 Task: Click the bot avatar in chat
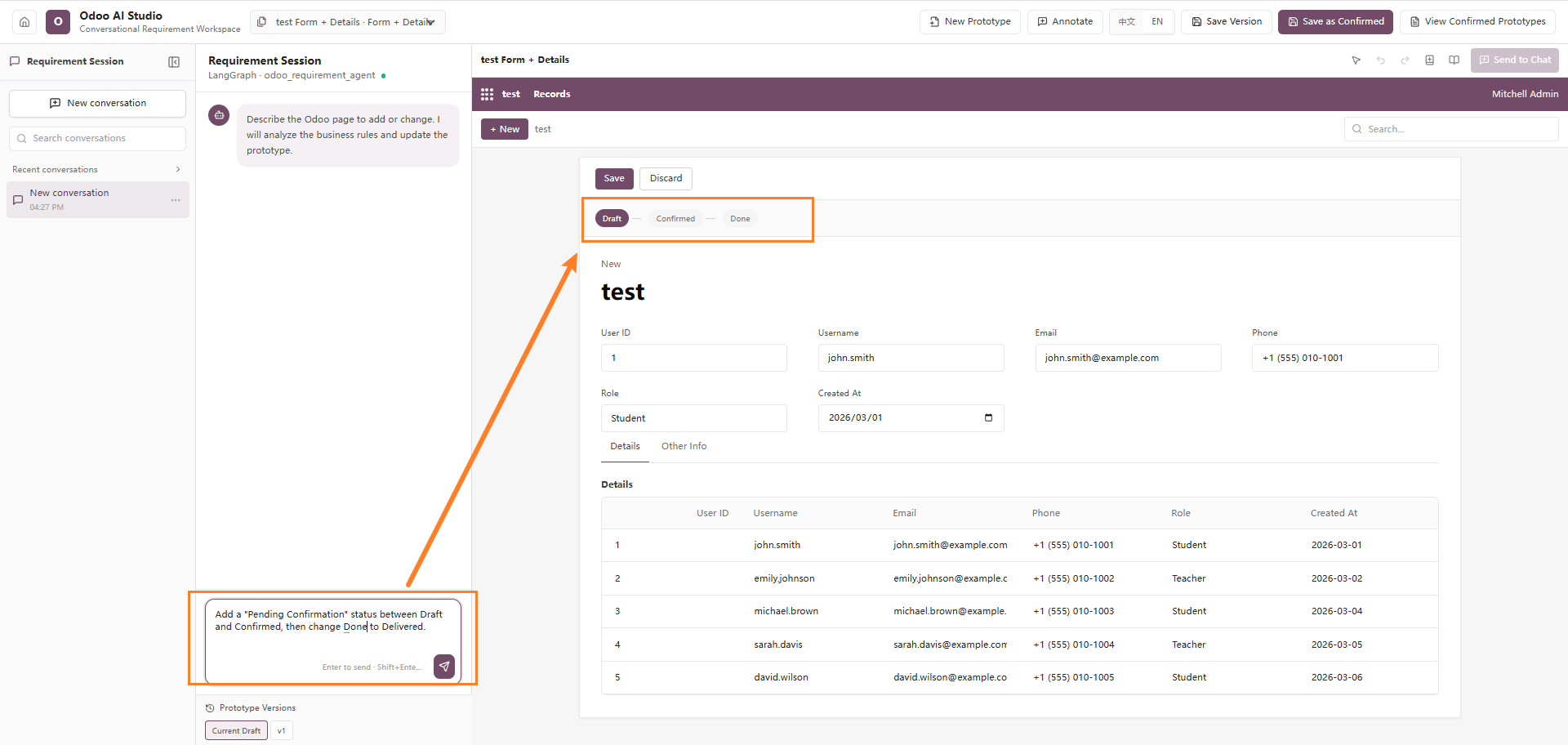tap(219, 116)
